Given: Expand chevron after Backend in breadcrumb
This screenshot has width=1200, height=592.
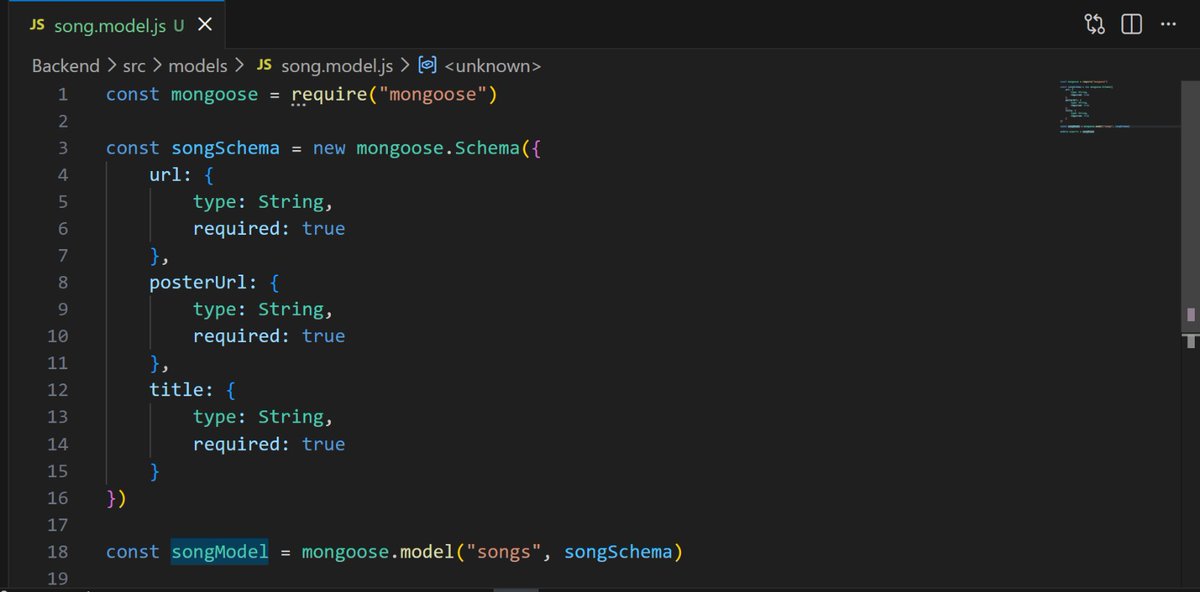Looking at the screenshot, I should click(x=111, y=66).
